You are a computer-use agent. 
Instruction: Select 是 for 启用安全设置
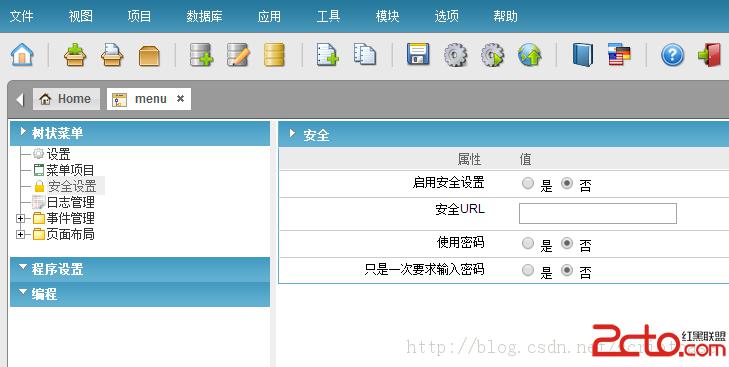click(528, 183)
